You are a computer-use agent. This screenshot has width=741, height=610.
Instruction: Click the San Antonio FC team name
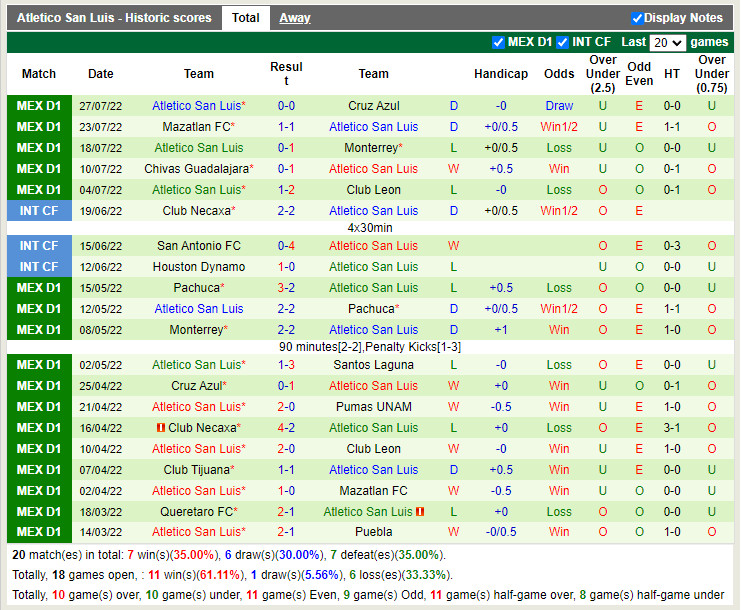point(198,246)
